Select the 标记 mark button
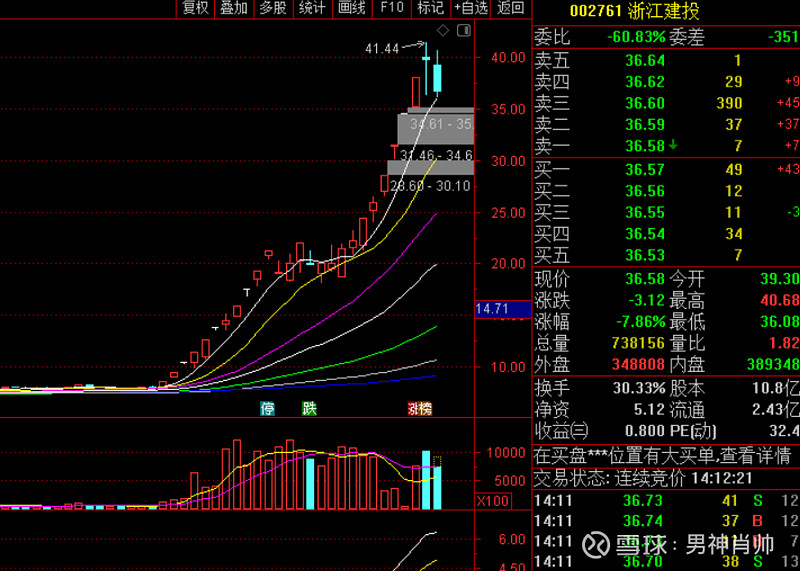The width and height of the screenshot is (800, 571). pos(431,8)
